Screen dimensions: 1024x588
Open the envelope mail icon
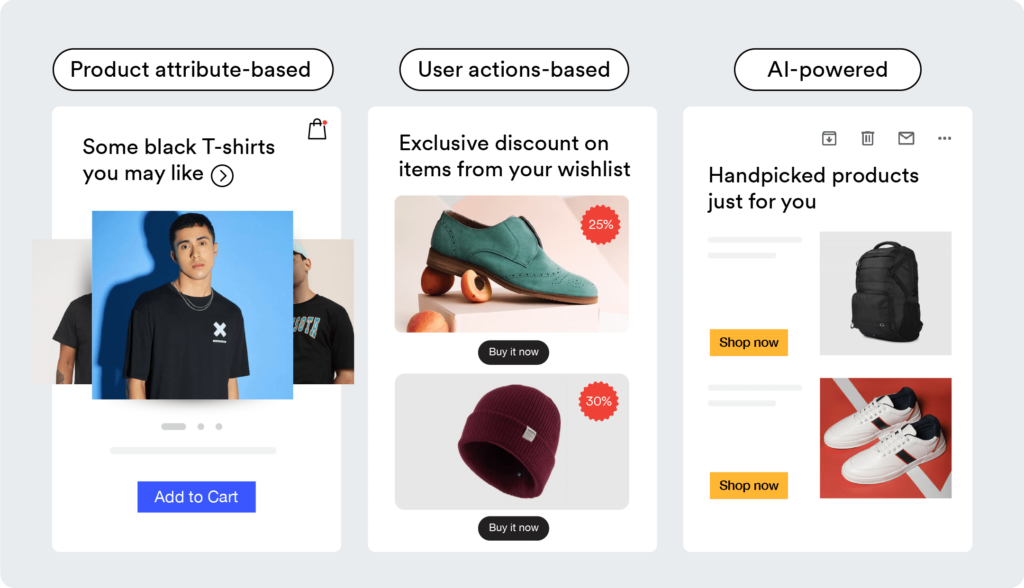point(905,138)
